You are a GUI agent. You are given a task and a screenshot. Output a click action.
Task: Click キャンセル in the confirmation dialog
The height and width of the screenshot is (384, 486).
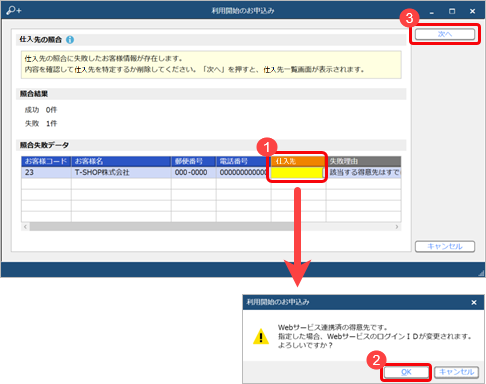(x=456, y=372)
